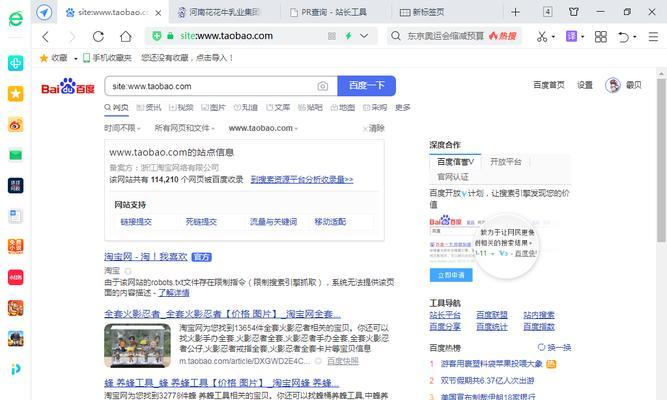Open the hamburger main menu icon
The image size is (667, 400).
point(653,37)
